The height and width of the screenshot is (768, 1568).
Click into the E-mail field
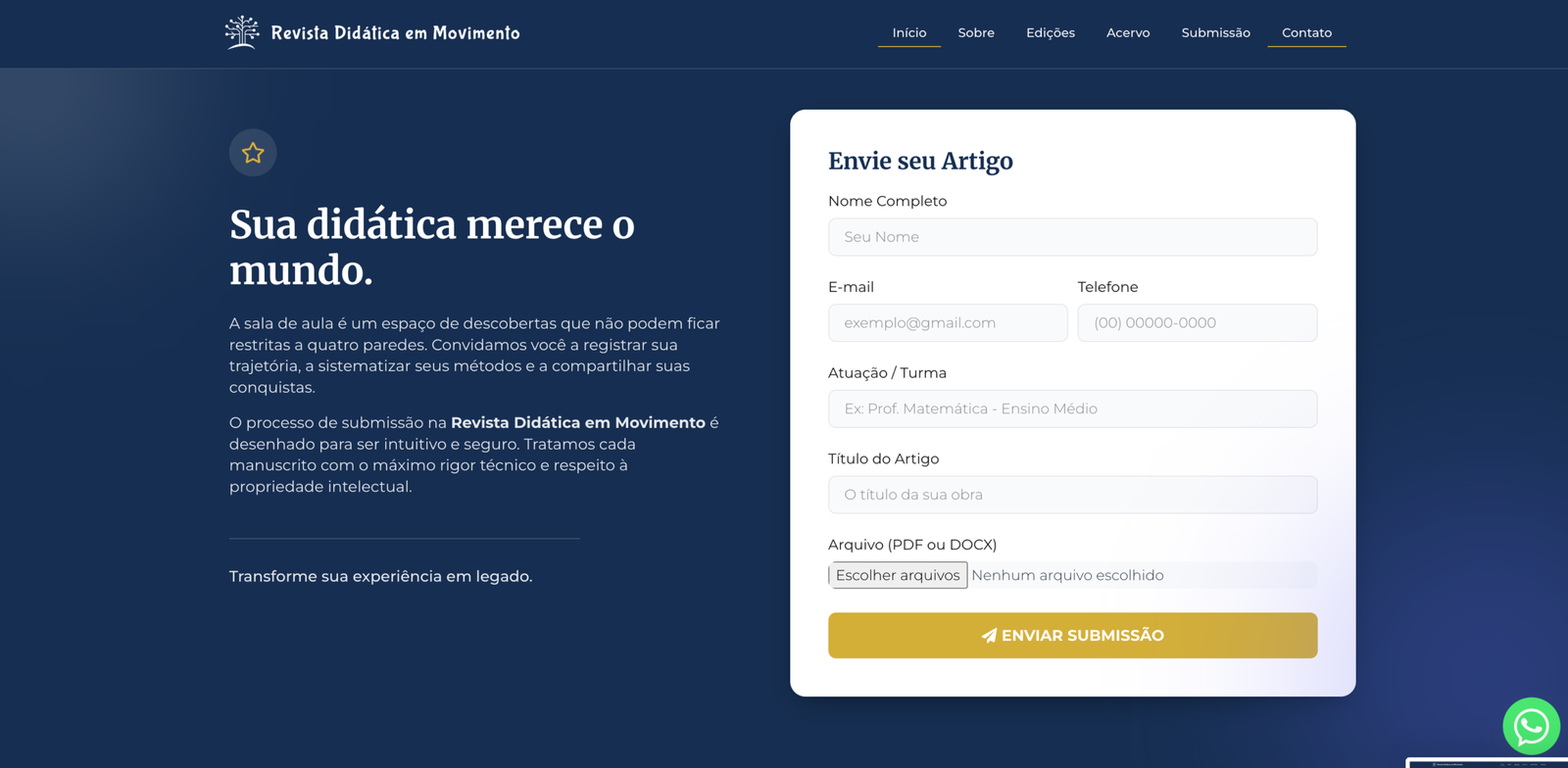tap(947, 323)
